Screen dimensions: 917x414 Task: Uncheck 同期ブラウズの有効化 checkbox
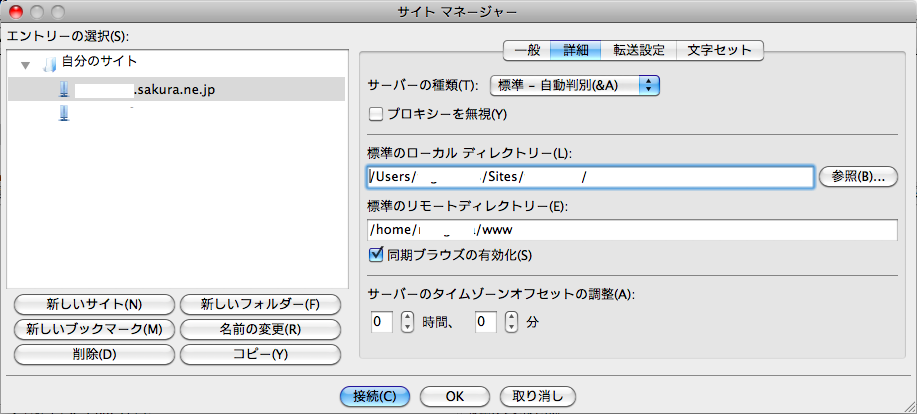pyautogui.click(x=377, y=255)
